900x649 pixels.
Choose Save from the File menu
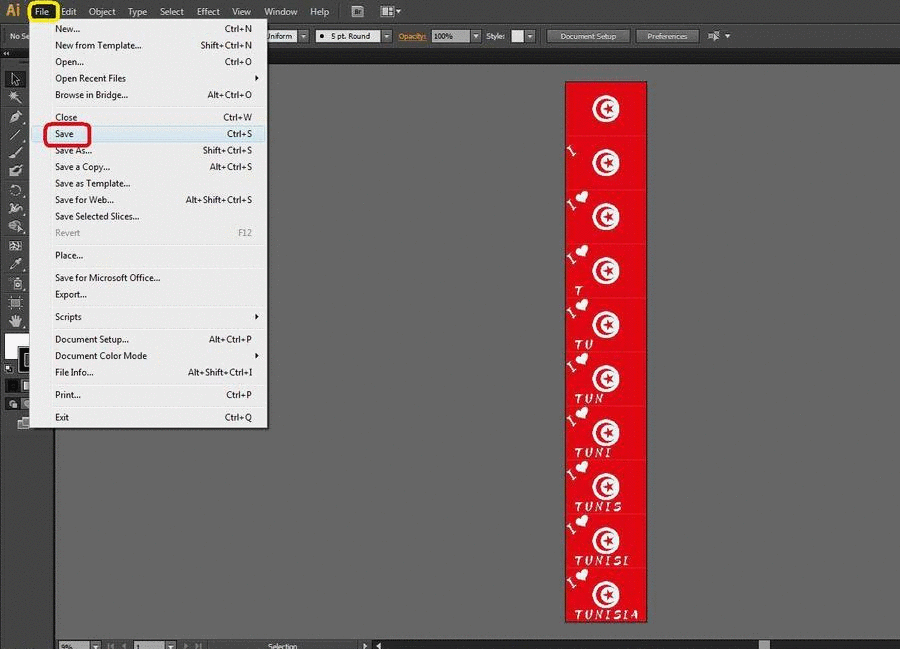pos(149,134)
